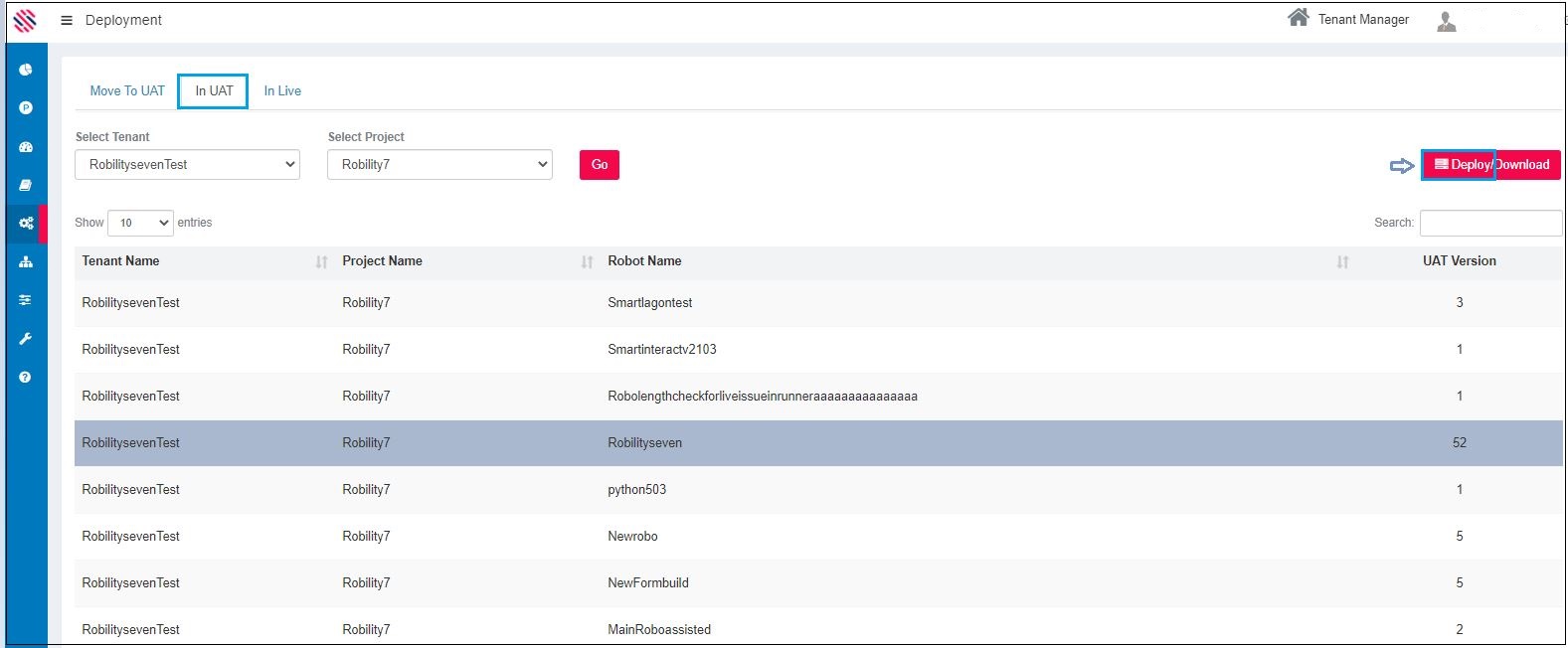Screen dimensions: 1568x648
Task: Toggle the hamburger menu beside Deployment
Action: click(67, 20)
